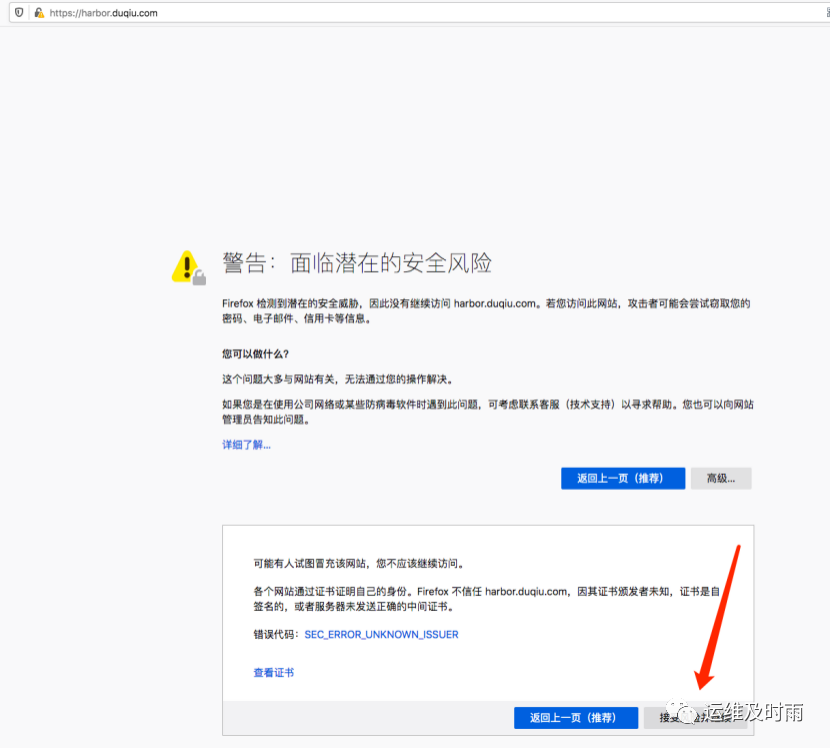Click upper 返回上一页（推荐）button
Image resolution: width=830 pixels, height=748 pixels.
tap(623, 479)
